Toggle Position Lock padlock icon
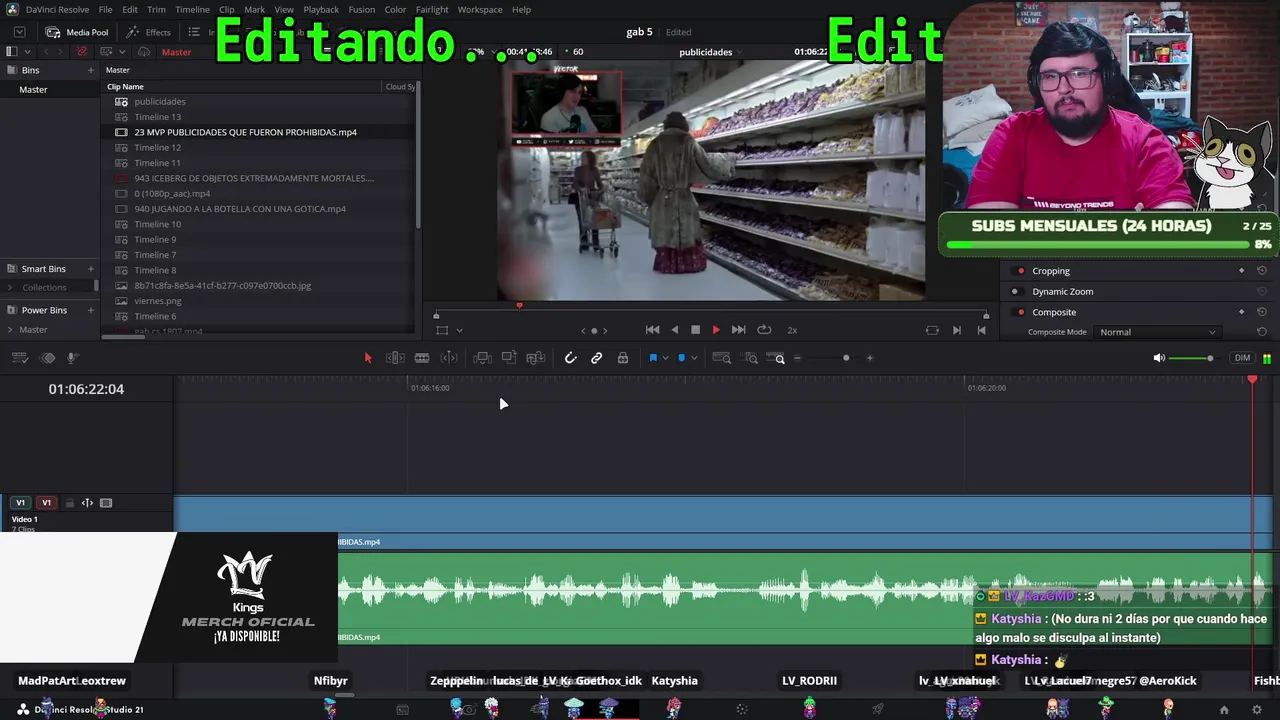The width and height of the screenshot is (1280, 720). [x=623, y=358]
